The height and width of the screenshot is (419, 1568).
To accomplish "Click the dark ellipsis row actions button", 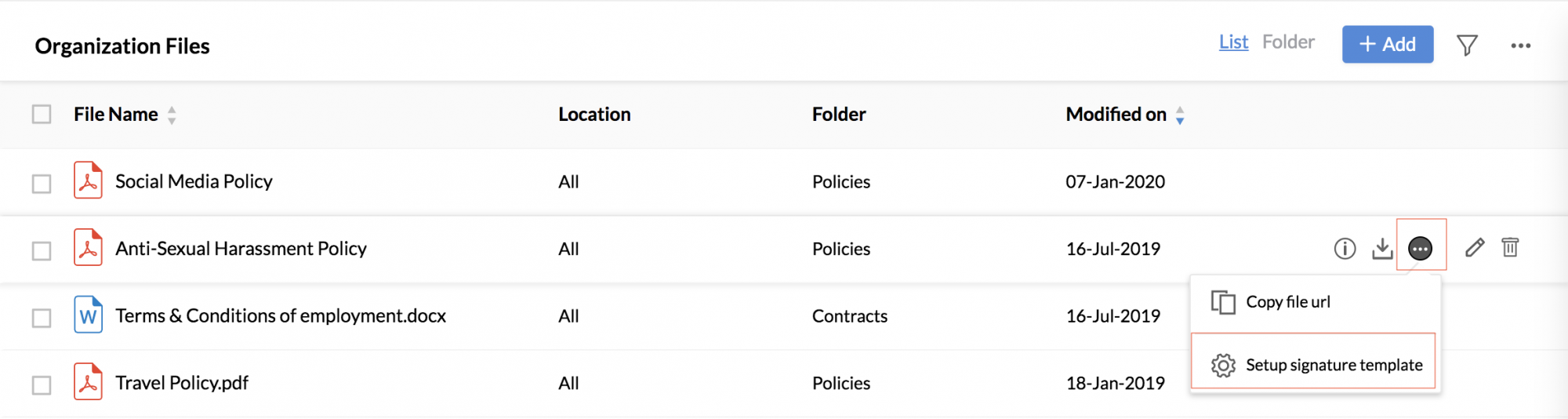I will (x=1420, y=249).
